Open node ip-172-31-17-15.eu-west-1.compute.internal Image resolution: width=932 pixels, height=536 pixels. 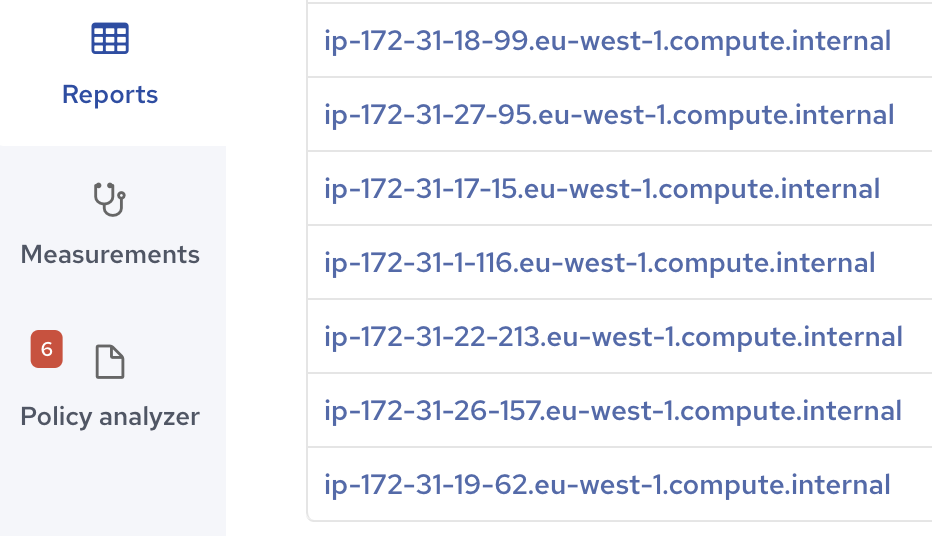click(602, 189)
